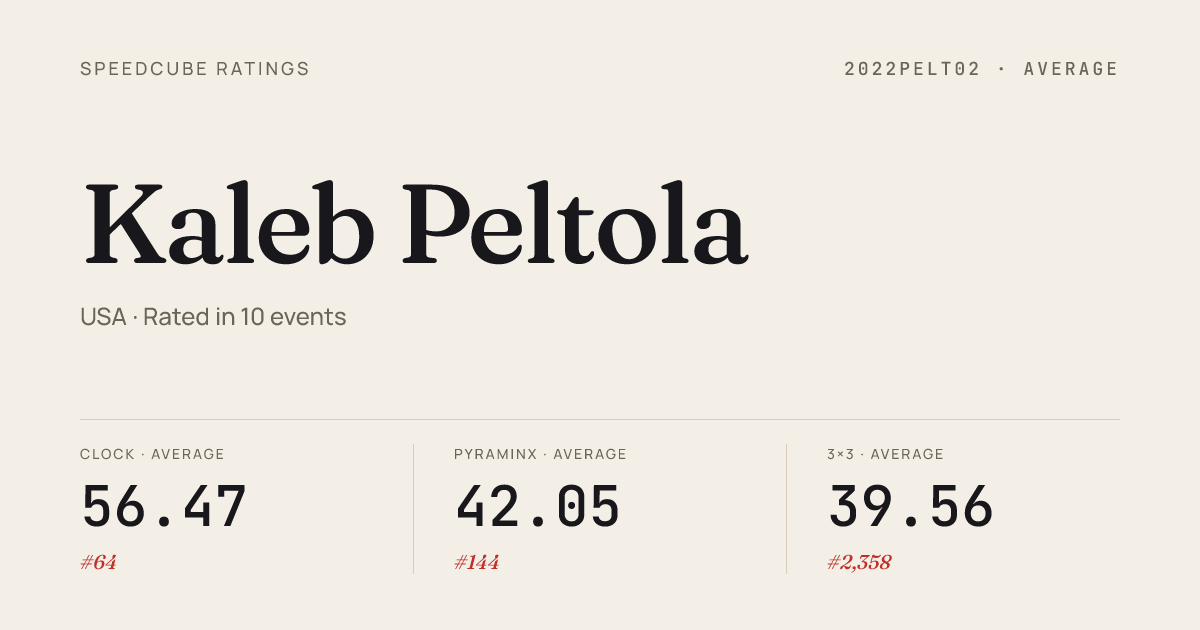Open the Rated in 10 events text
This screenshot has width=1200, height=630.
[x=245, y=317]
